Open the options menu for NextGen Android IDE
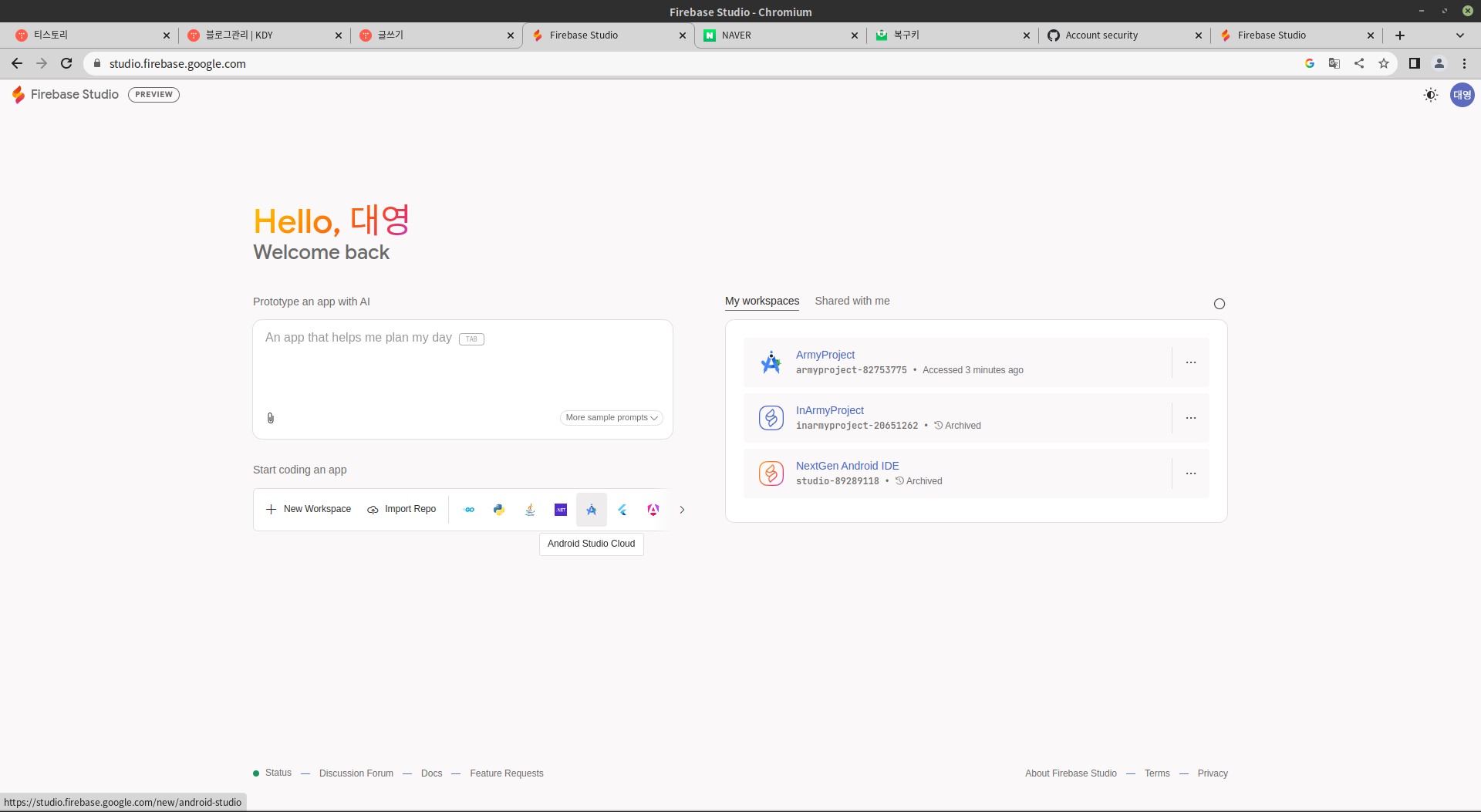The height and width of the screenshot is (812, 1481). point(1191,473)
